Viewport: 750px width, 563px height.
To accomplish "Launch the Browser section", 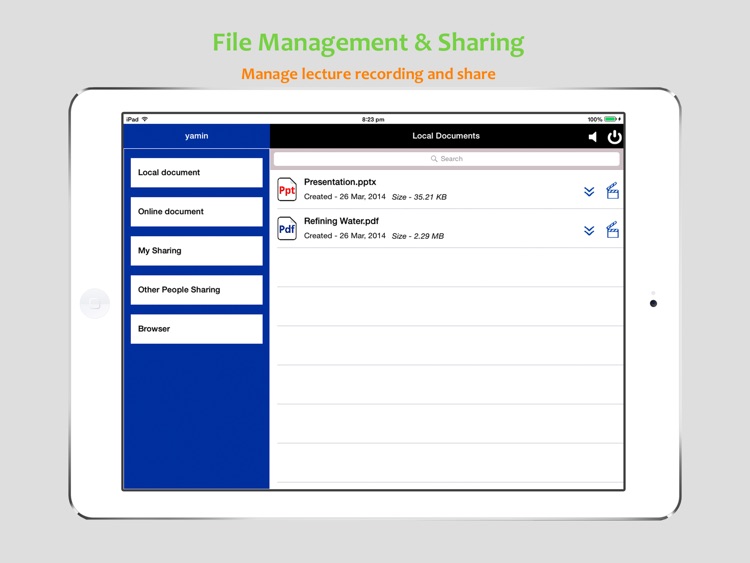I will tap(197, 329).
